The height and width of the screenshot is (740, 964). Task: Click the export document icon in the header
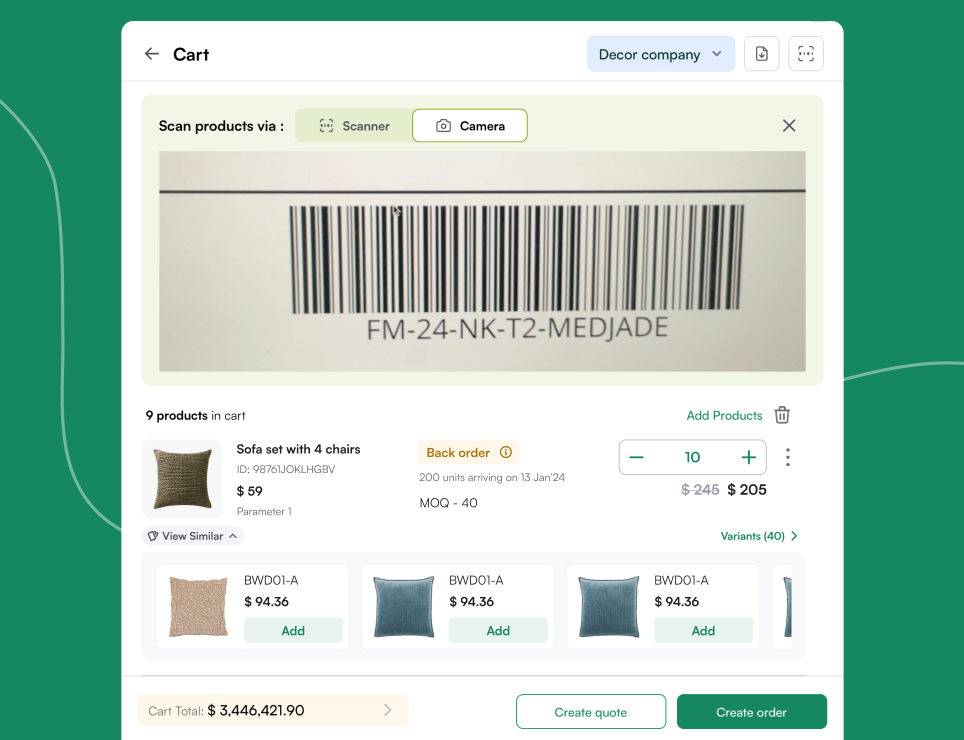pos(761,53)
